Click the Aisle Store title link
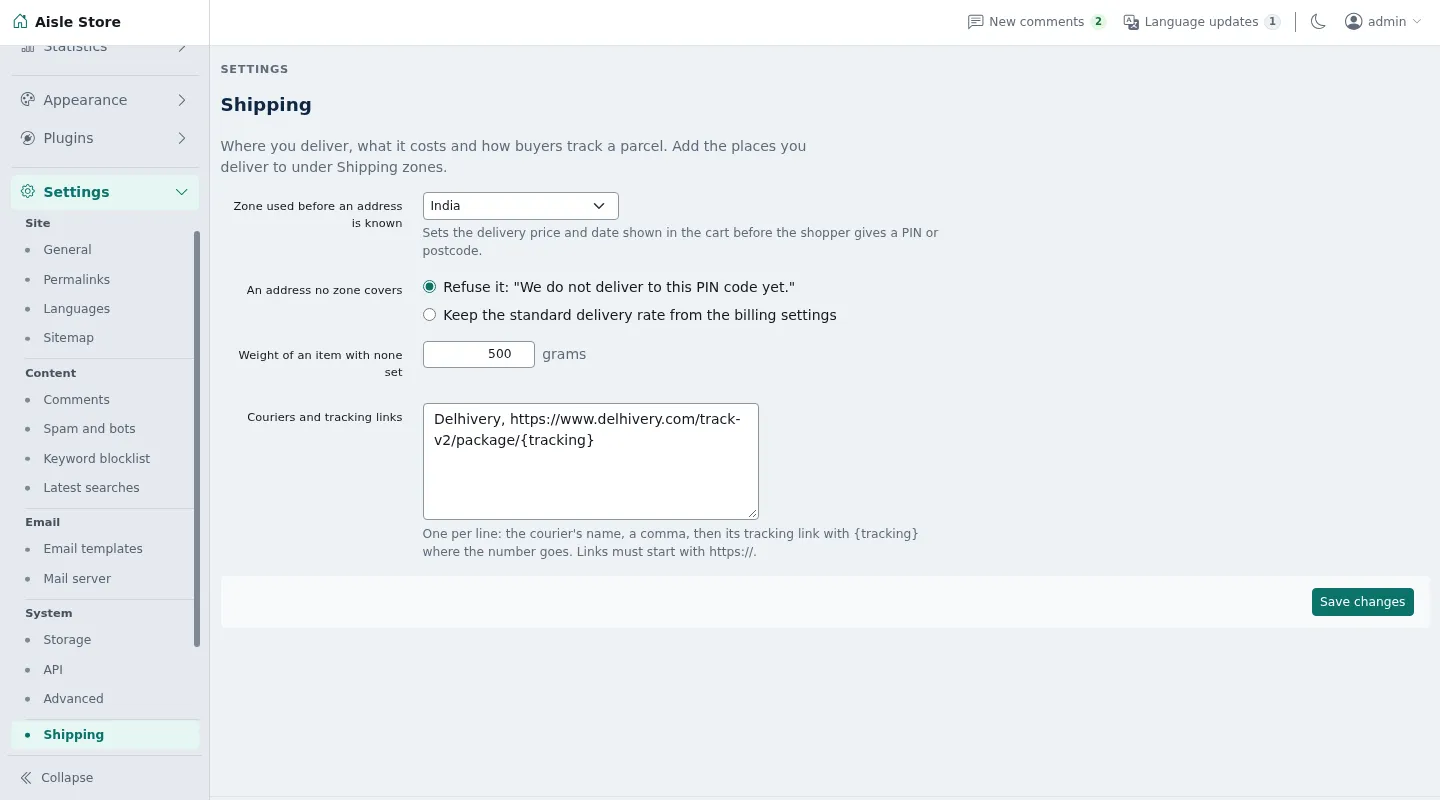The image size is (1440, 800). (78, 22)
